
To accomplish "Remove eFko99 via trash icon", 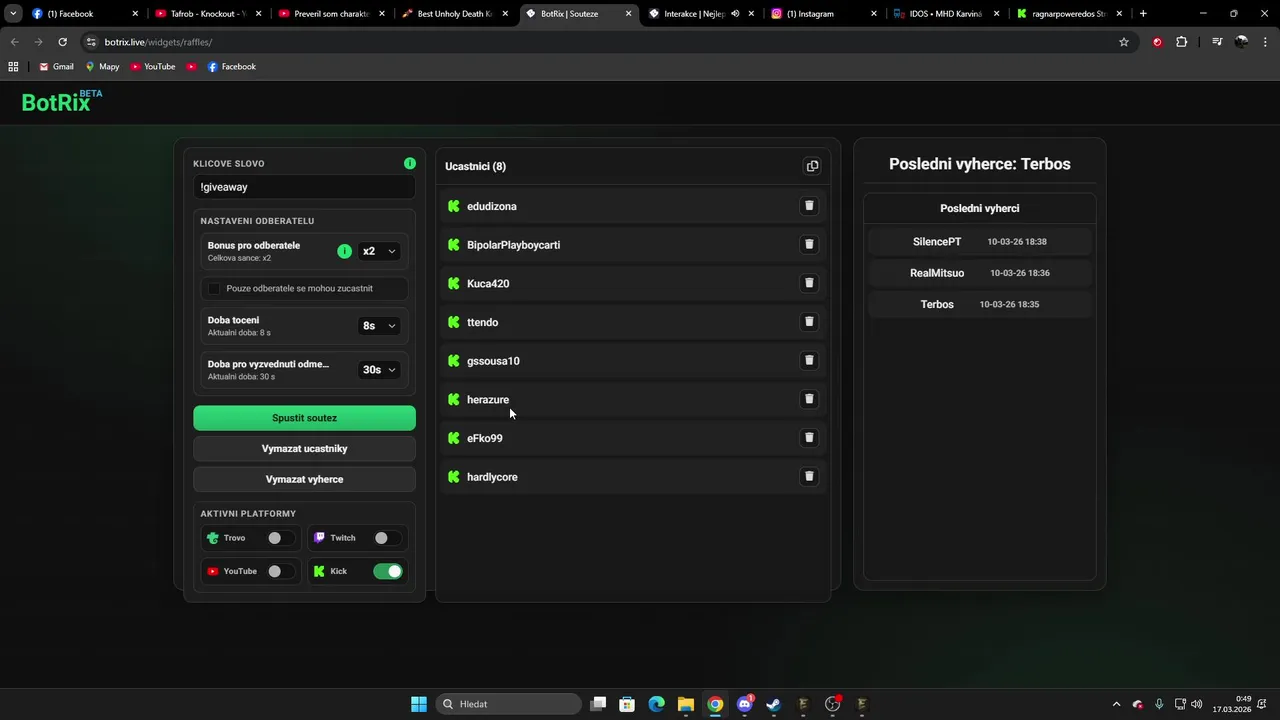I will [809, 438].
